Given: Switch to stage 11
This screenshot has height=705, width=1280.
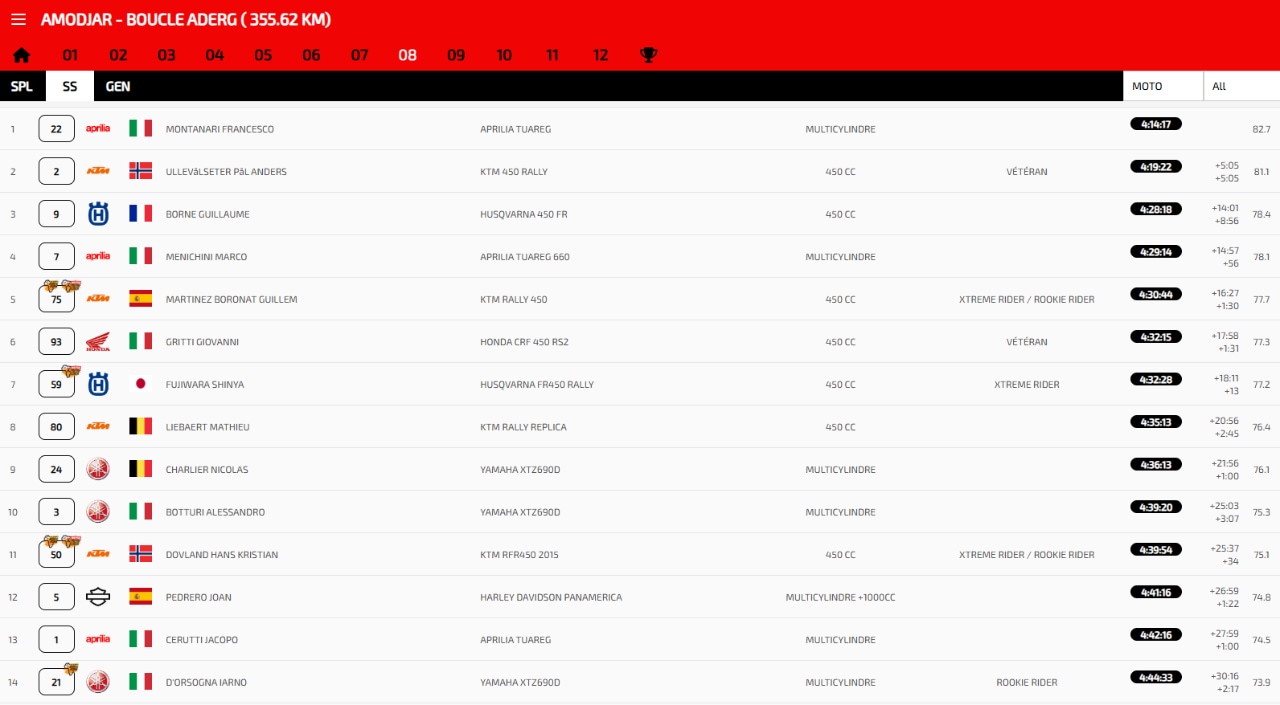Looking at the screenshot, I should [552, 55].
